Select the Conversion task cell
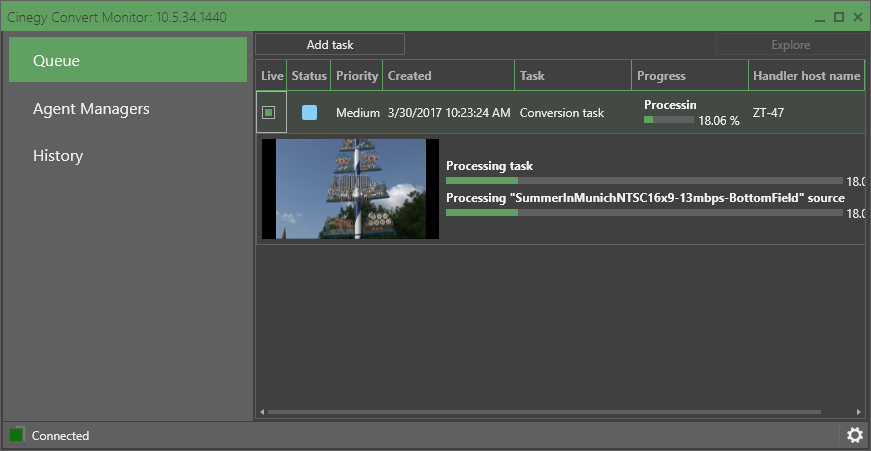 point(562,113)
